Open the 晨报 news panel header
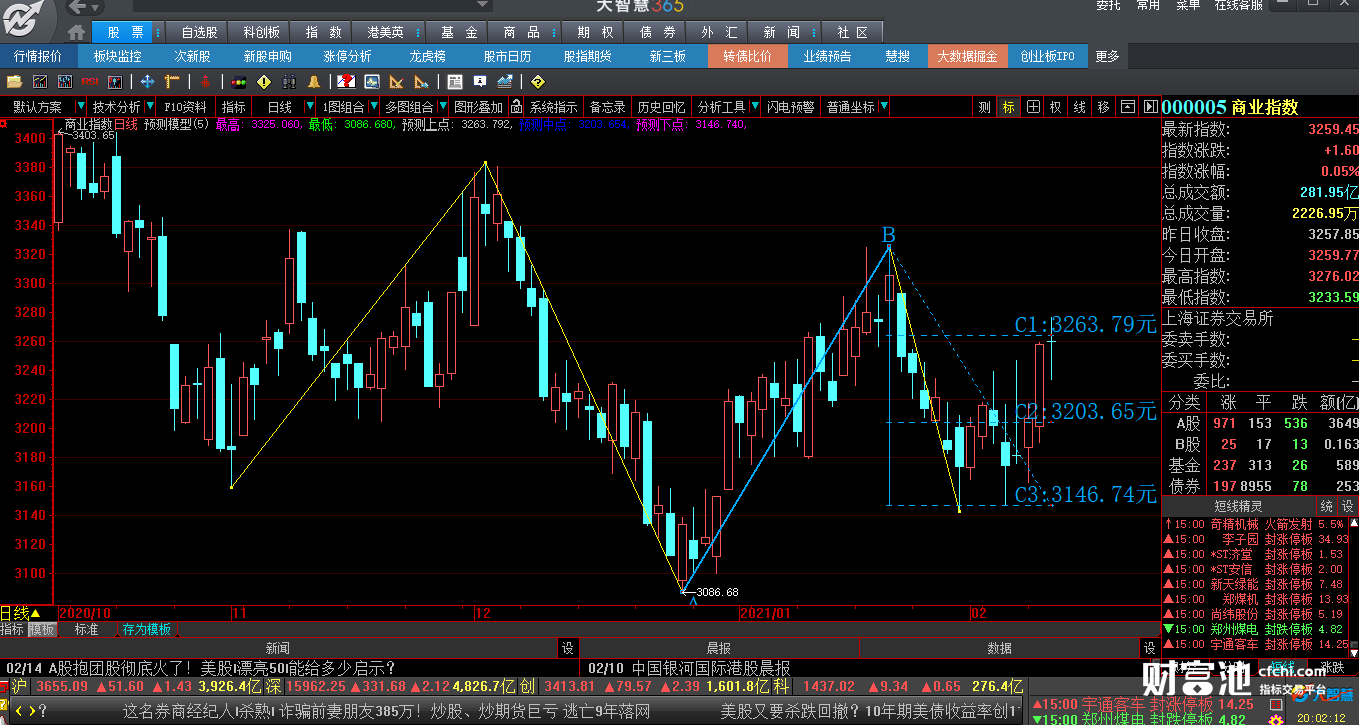This screenshot has width=1359, height=725. pyautogui.click(x=718, y=648)
